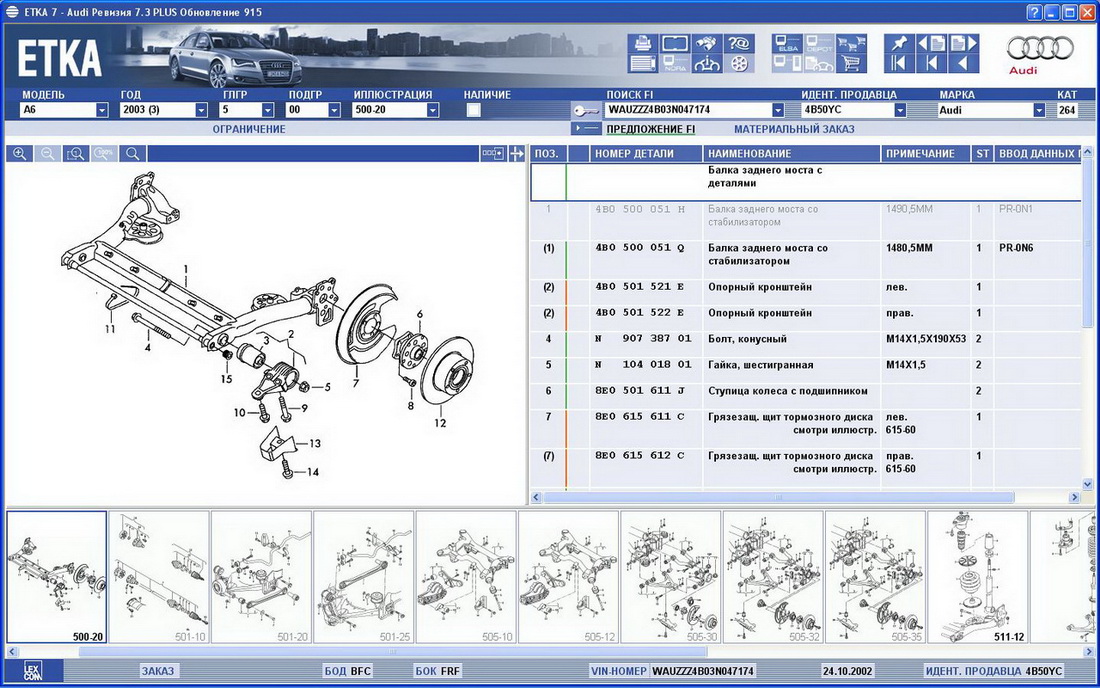Open the 501-10 illustration thumbnail
The width and height of the screenshot is (1100, 688).
tap(159, 577)
